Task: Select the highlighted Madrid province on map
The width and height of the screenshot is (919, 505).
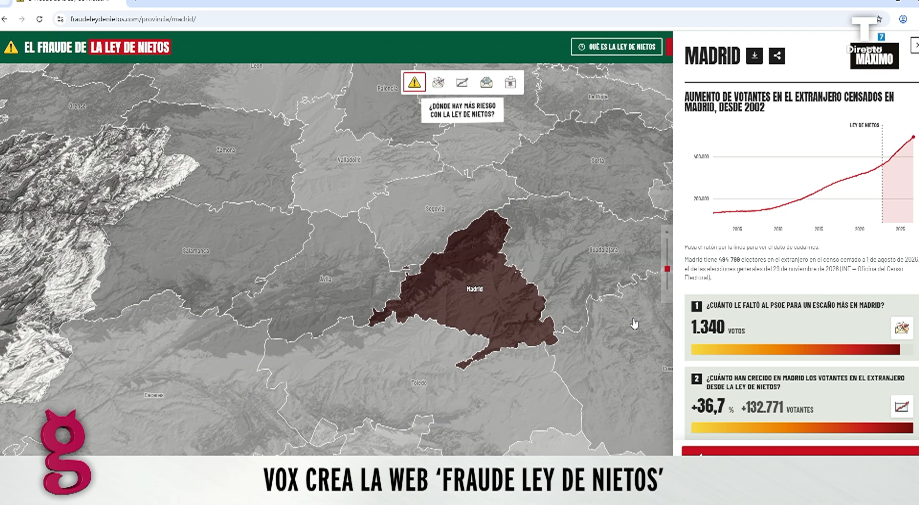Action: 469,290
